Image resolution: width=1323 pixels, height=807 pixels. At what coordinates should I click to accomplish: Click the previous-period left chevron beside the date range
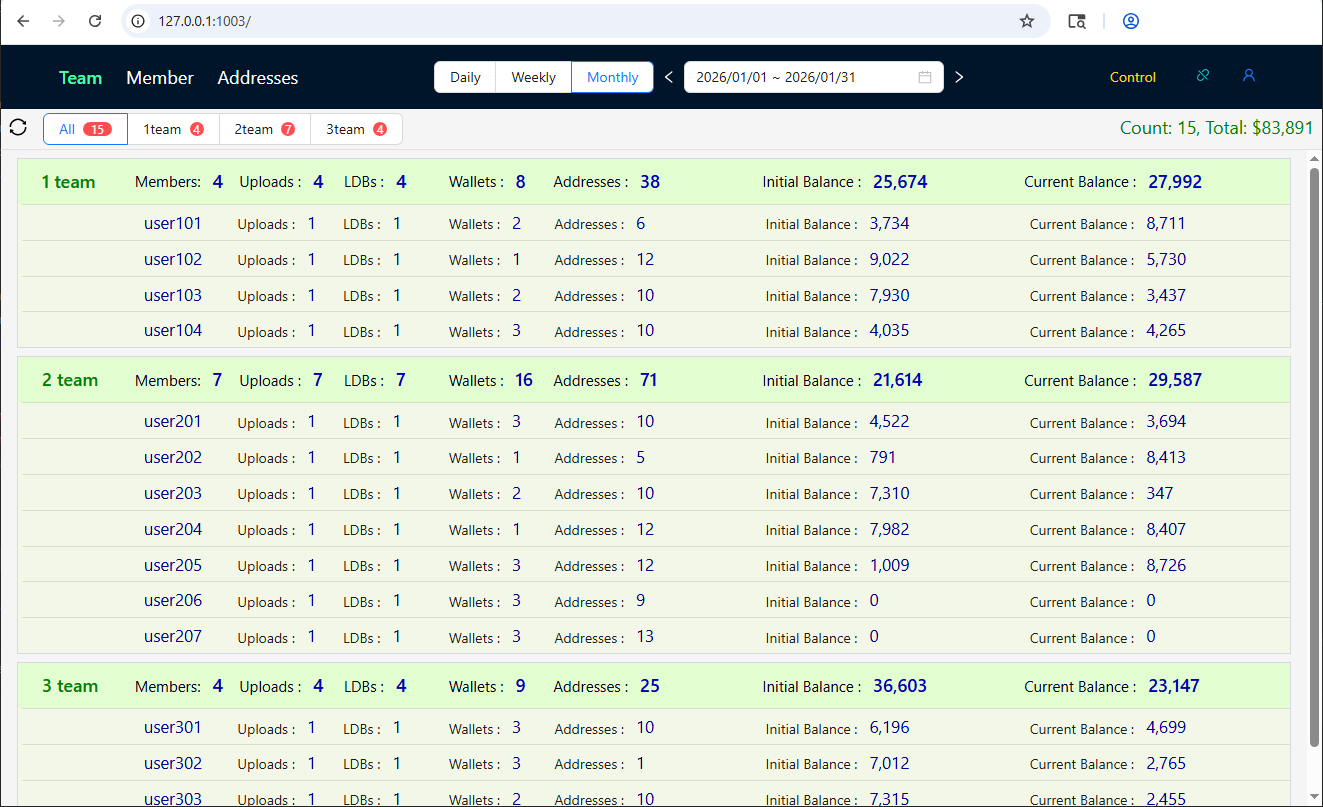[667, 76]
